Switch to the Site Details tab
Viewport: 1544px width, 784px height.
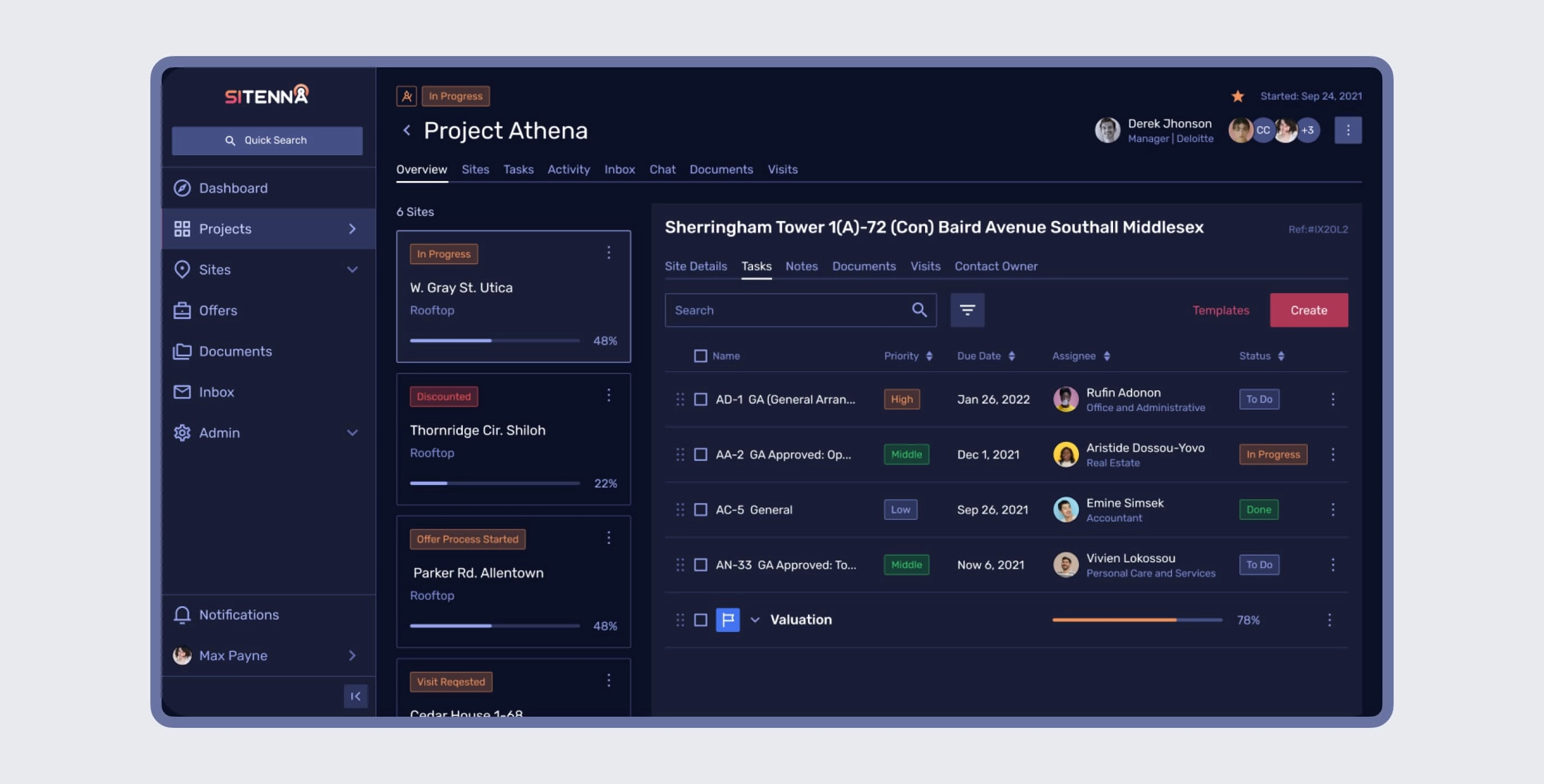(x=696, y=266)
